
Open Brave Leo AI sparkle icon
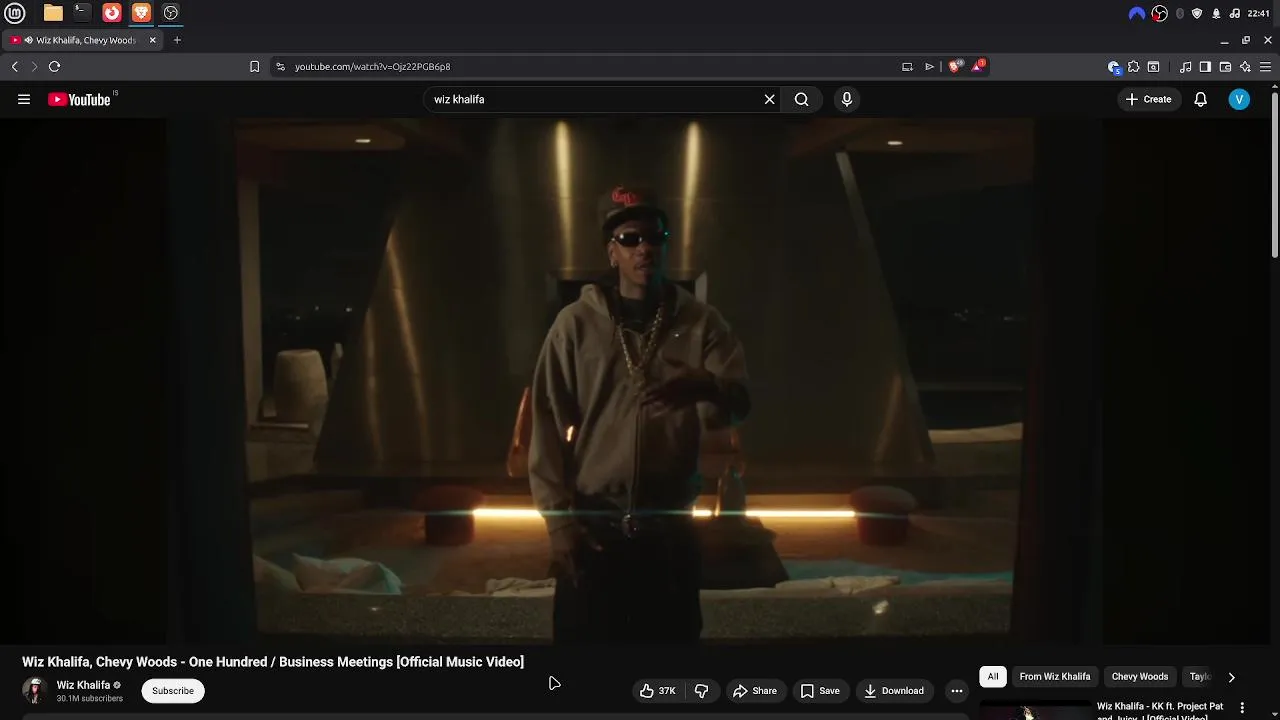pos(1245,66)
